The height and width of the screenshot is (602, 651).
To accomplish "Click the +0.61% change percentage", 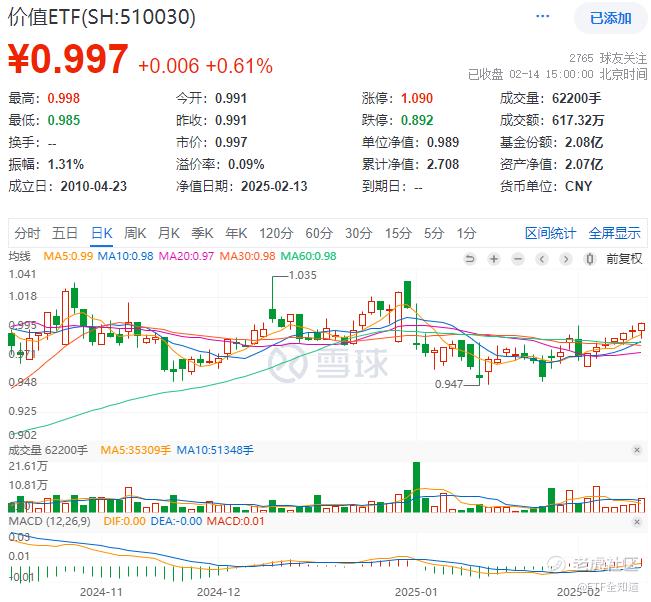I will (x=239, y=66).
